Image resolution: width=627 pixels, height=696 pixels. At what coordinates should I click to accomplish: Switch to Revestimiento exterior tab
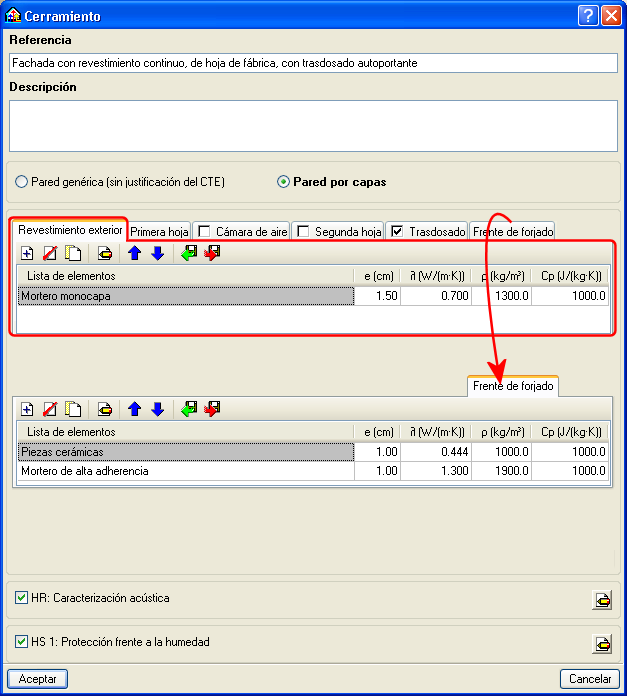70,230
